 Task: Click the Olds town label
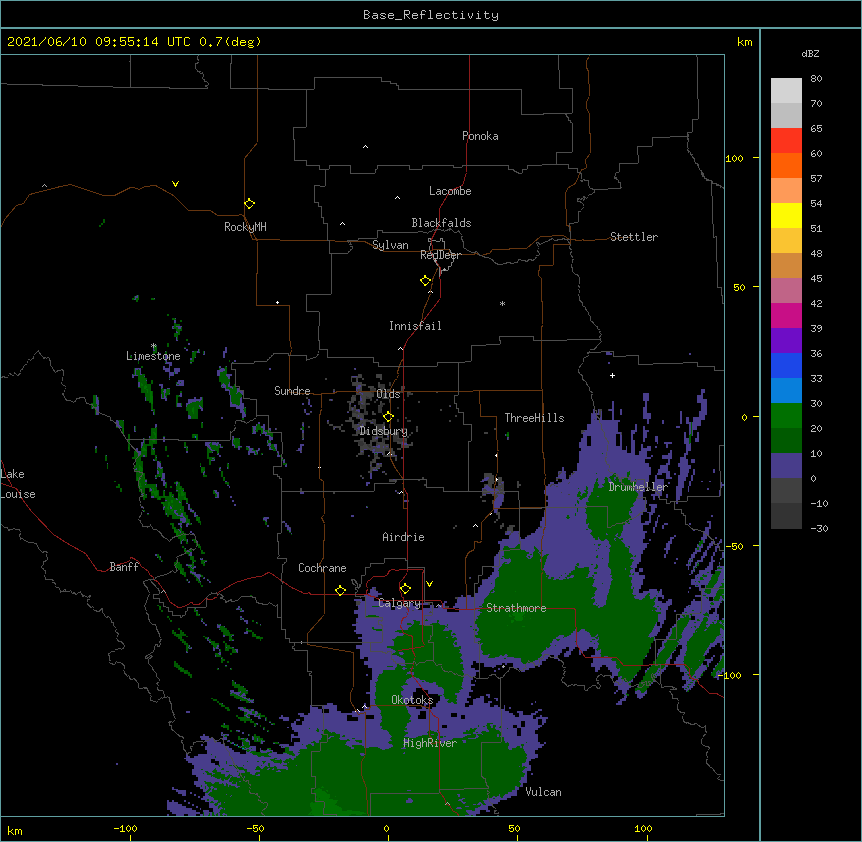pos(388,394)
